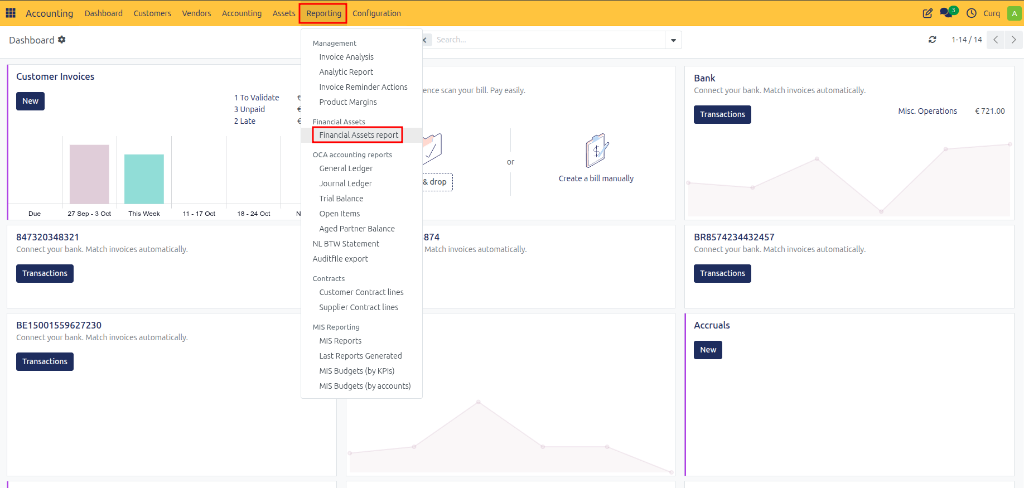Click Transactions under BE15001559627230

pyautogui.click(x=44, y=361)
